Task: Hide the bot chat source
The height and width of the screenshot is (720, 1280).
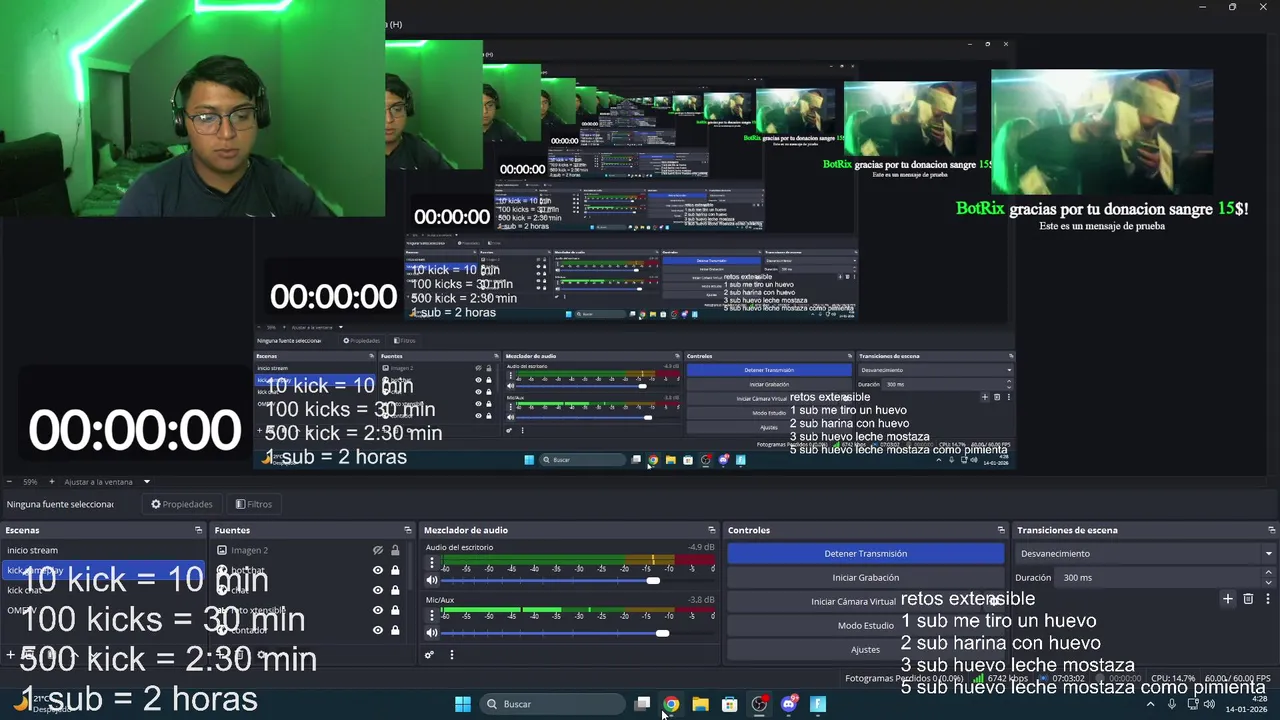Action: tap(378, 570)
